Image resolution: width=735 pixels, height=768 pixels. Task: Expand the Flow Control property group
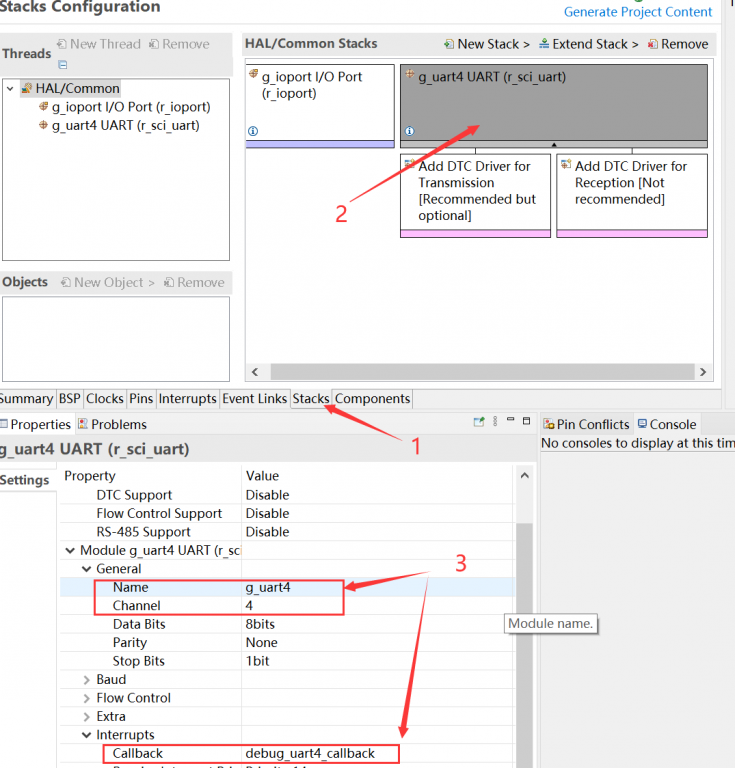coord(86,698)
